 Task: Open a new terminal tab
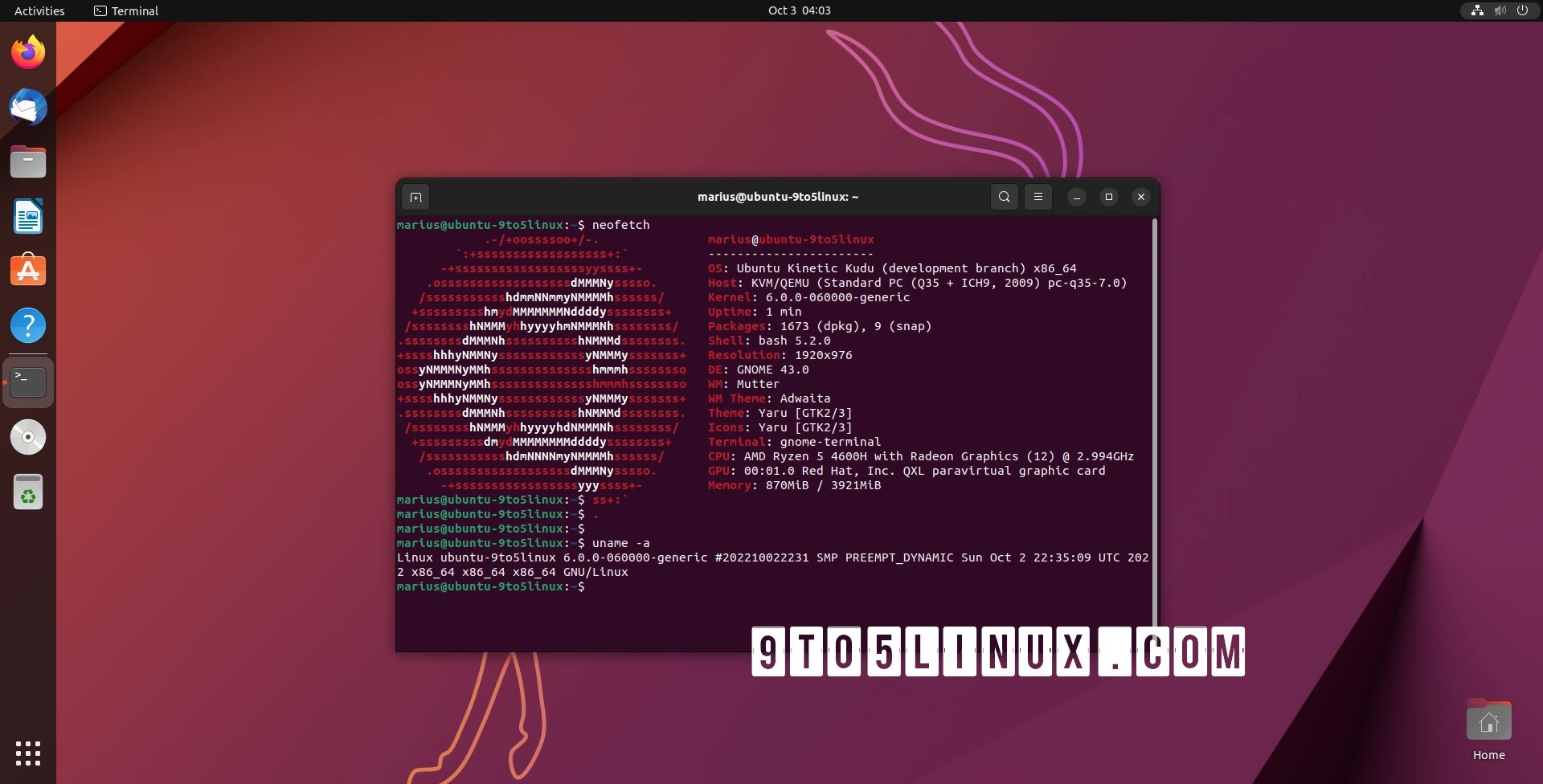tap(415, 196)
